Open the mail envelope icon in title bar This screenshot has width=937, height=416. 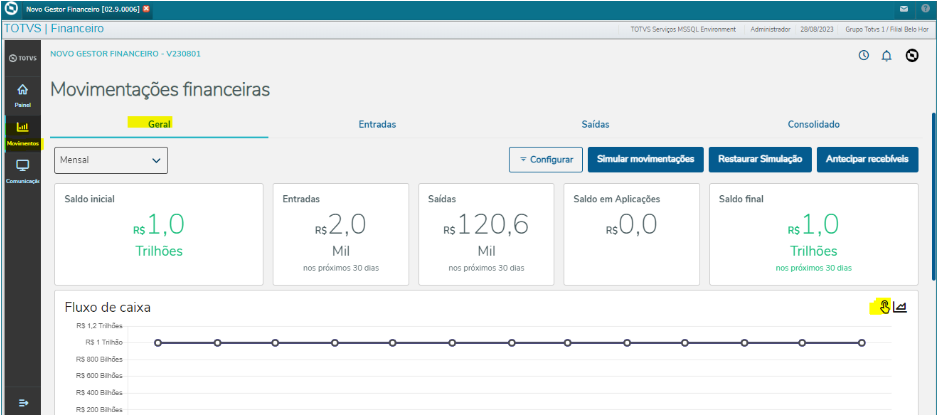click(904, 9)
